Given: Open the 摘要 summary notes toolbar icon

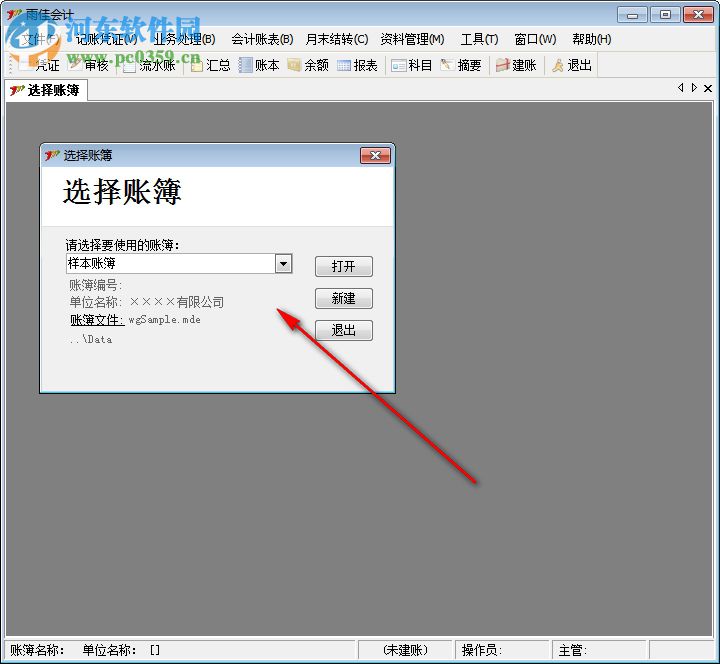Looking at the screenshot, I should (461, 65).
